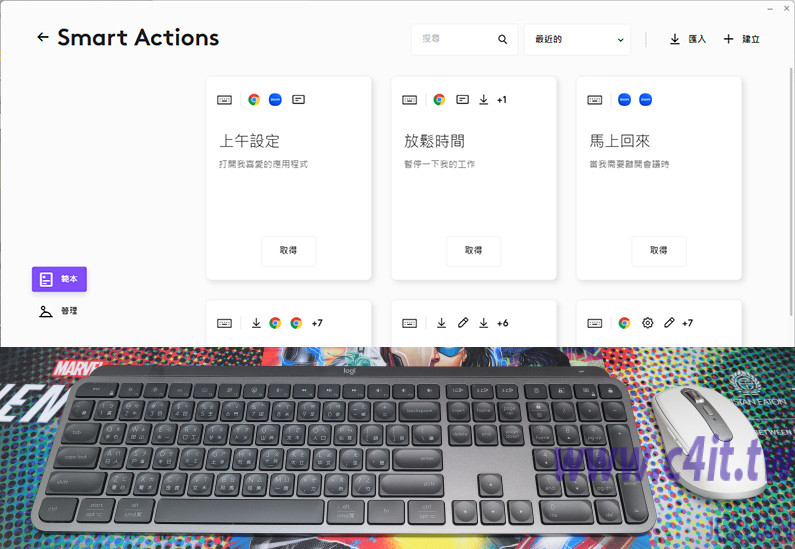795x549 pixels.
Task: Click 取得 on the 馬上回來 card
Action: pyautogui.click(x=659, y=250)
